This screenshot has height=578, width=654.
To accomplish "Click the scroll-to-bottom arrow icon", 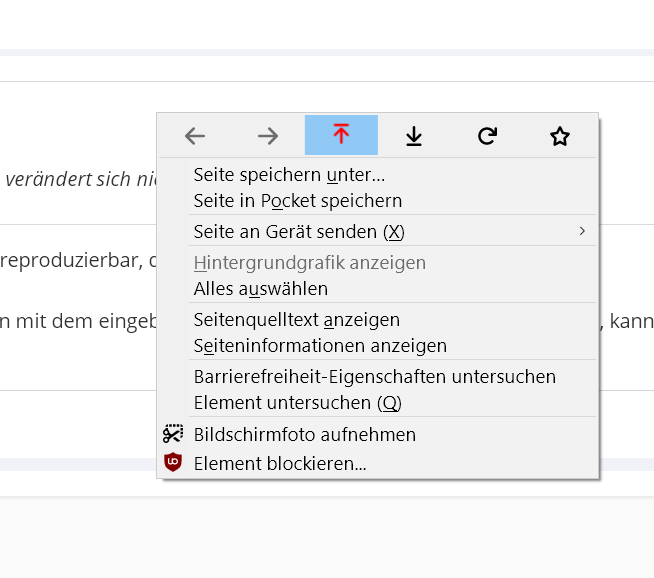I will point(414,136).
